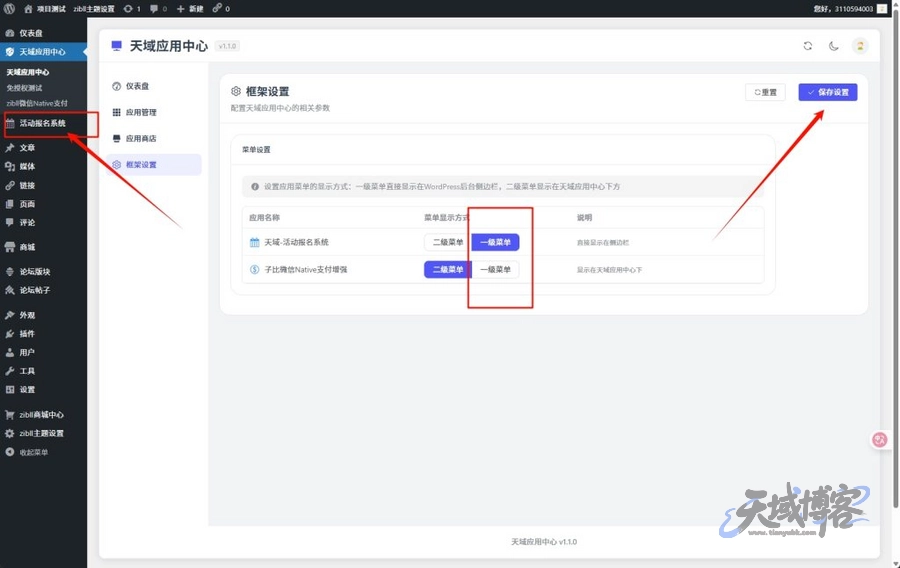Open 天域应用中心 submenu entry
The height and width of the screenshot is (568, 900).
(28, 72)
